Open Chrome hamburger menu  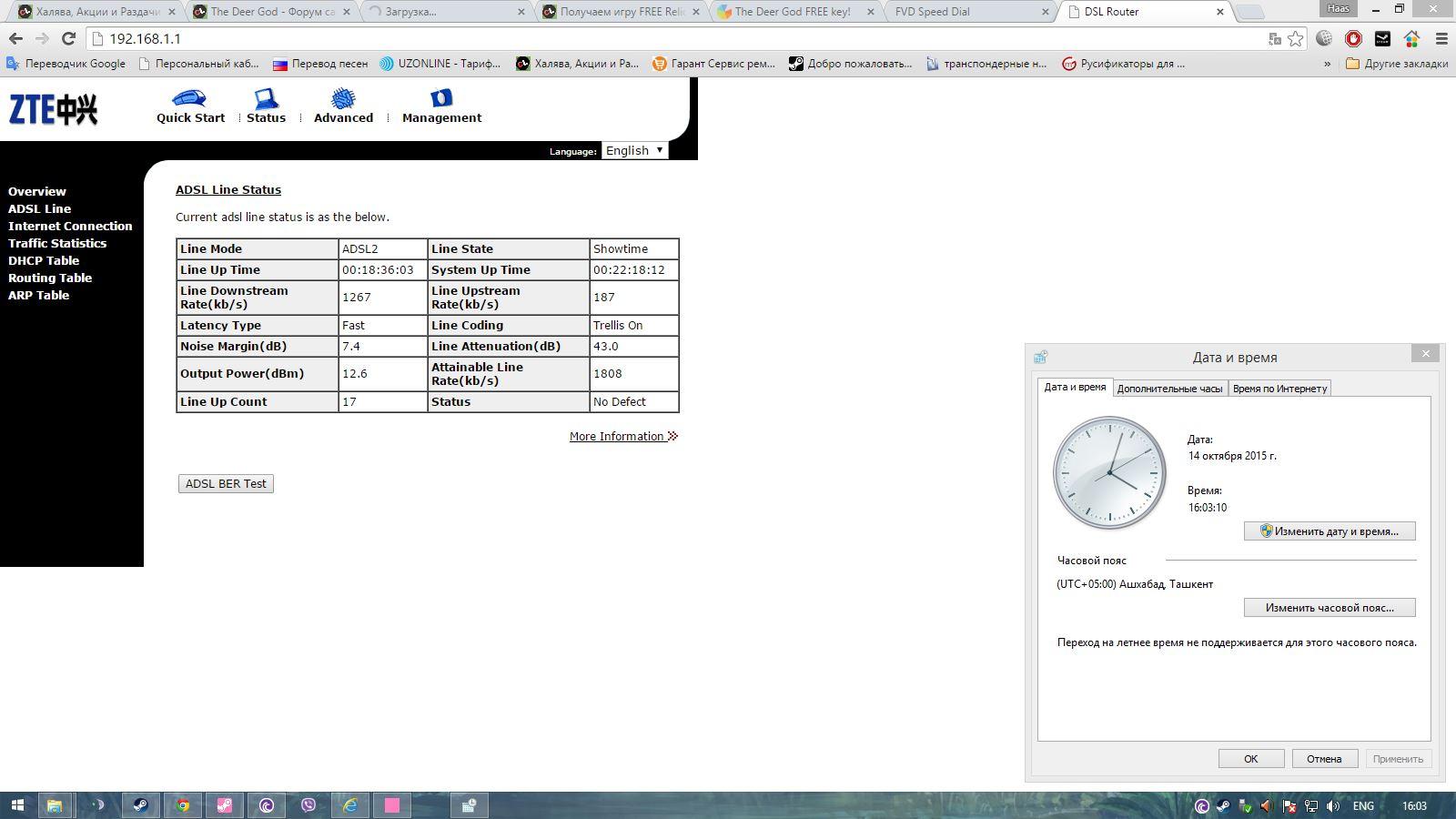1441,38
